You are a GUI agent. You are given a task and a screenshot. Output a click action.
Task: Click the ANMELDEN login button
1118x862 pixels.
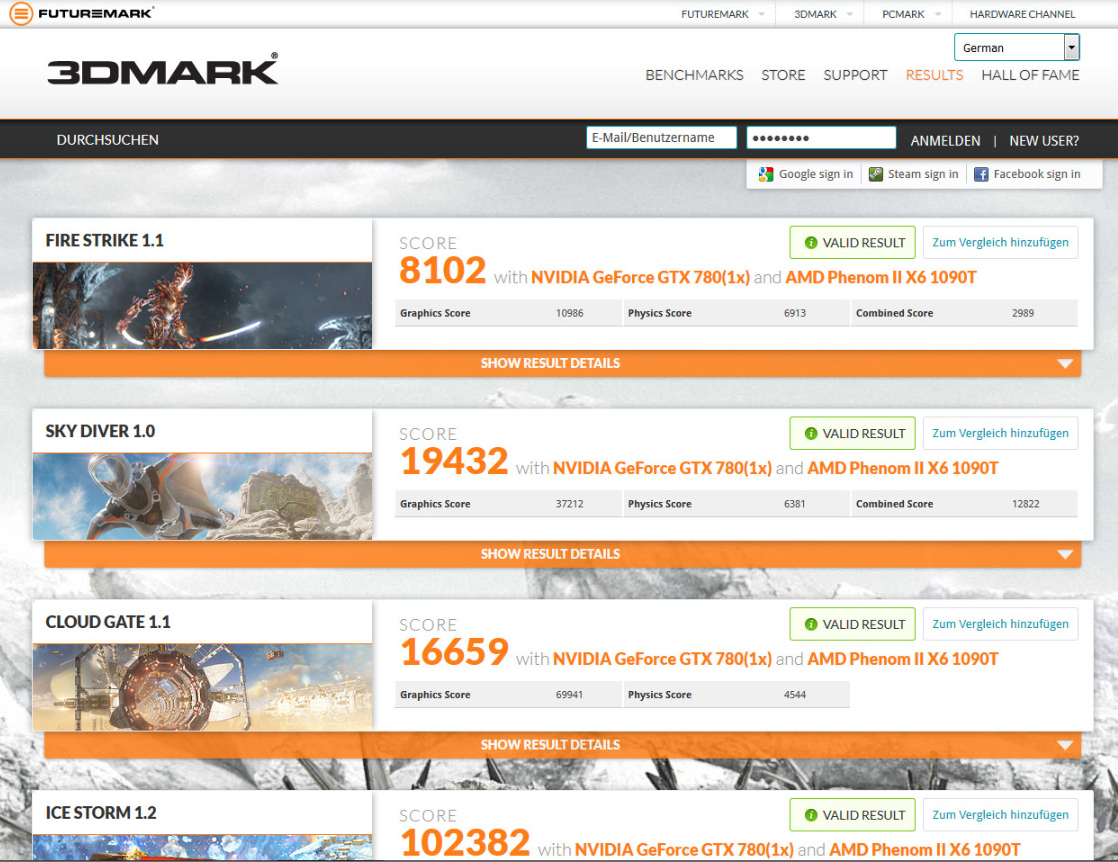coord(945,141)
